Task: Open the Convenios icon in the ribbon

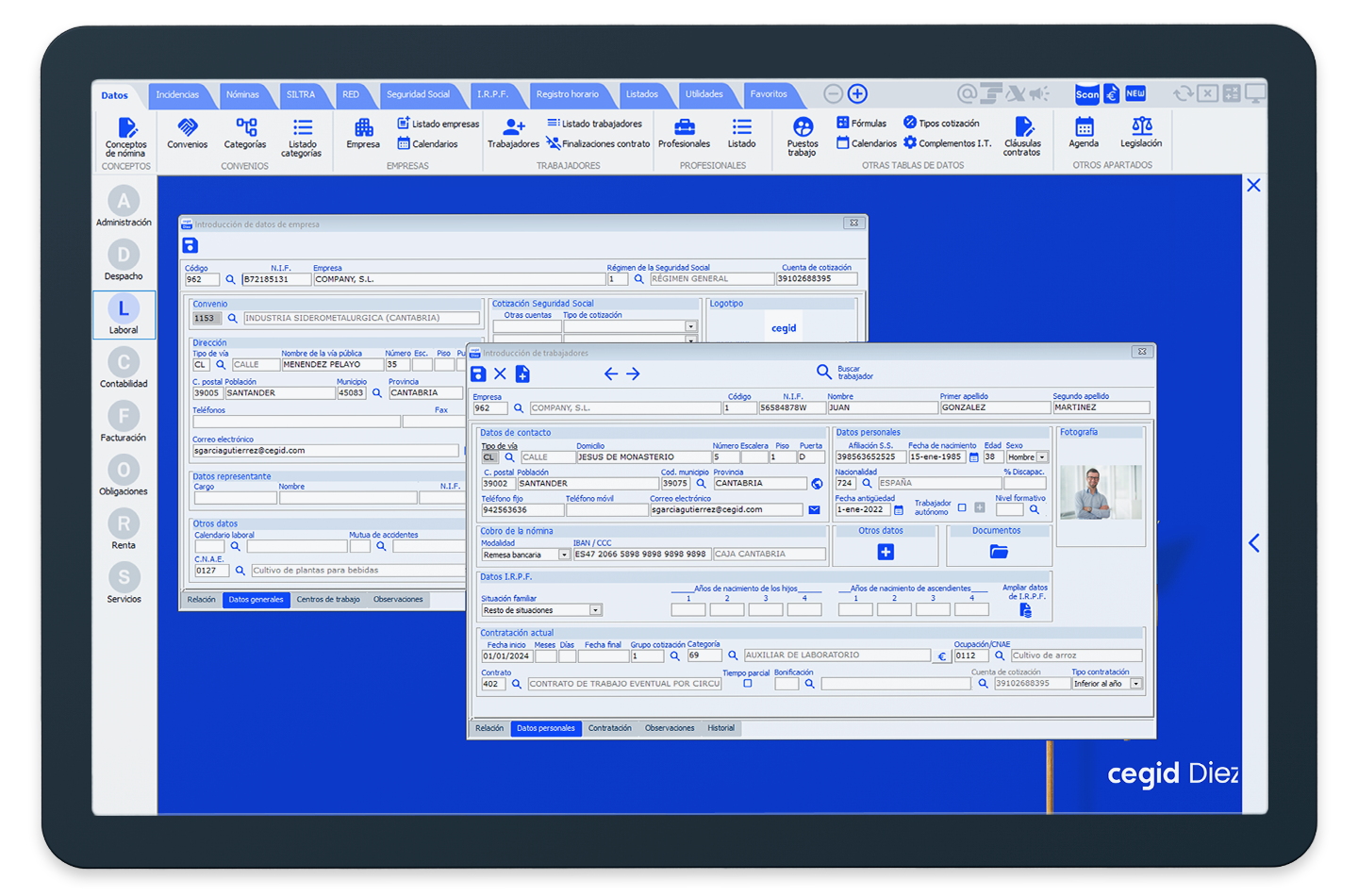Action: click(187, 132)
